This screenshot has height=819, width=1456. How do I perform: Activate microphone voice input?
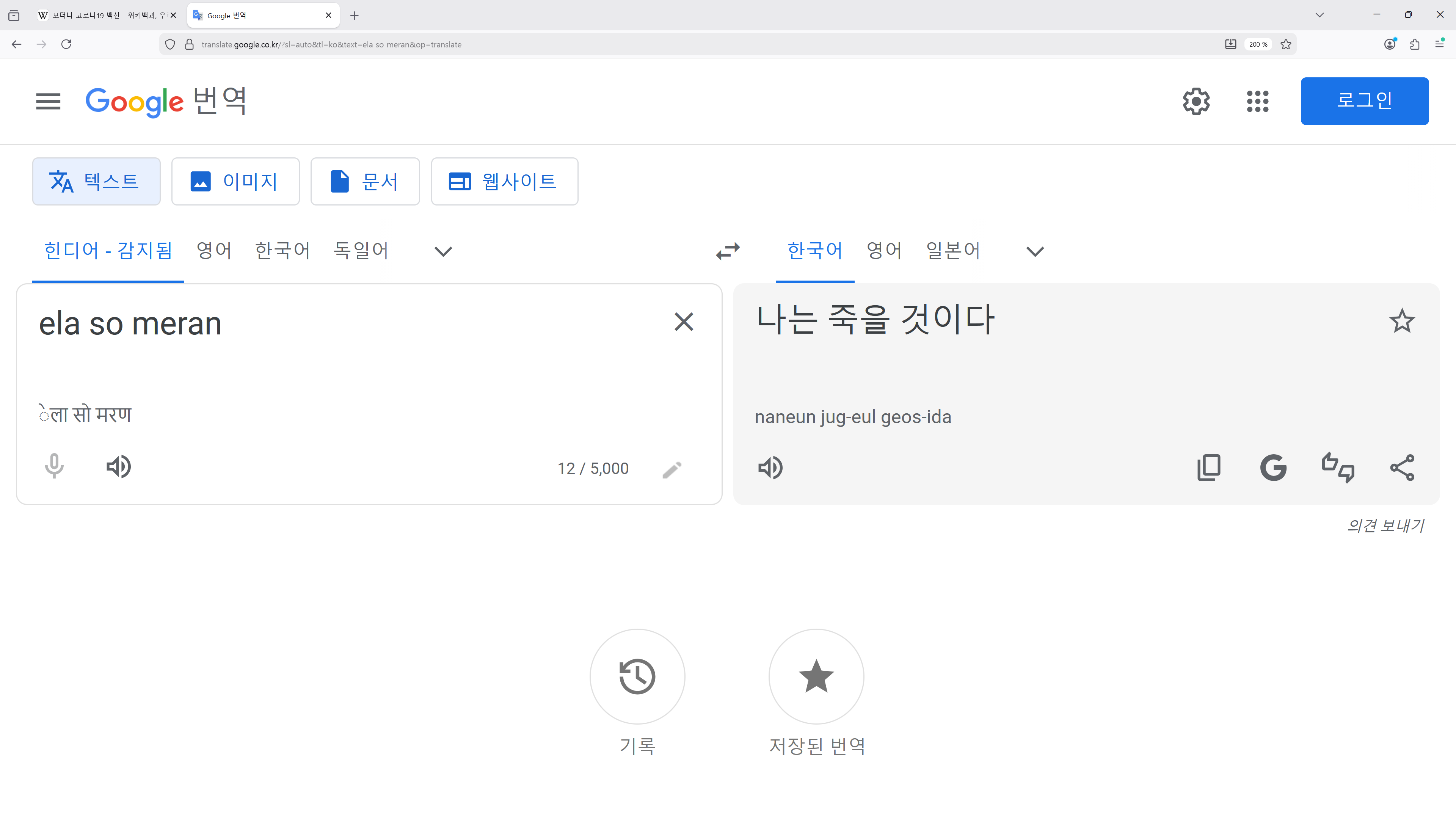(54, 467)
